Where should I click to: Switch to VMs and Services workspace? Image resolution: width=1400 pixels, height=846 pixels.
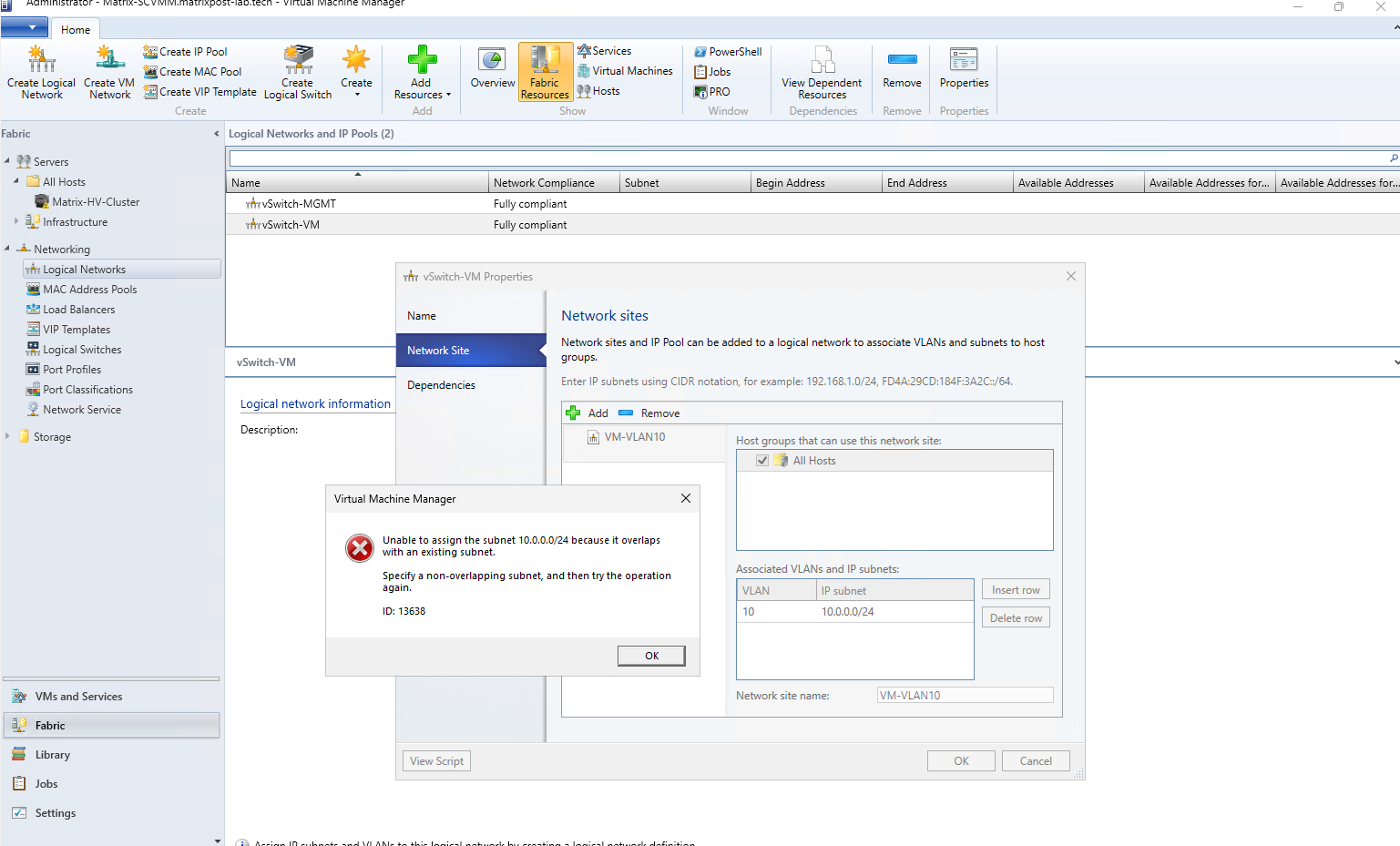111,697
